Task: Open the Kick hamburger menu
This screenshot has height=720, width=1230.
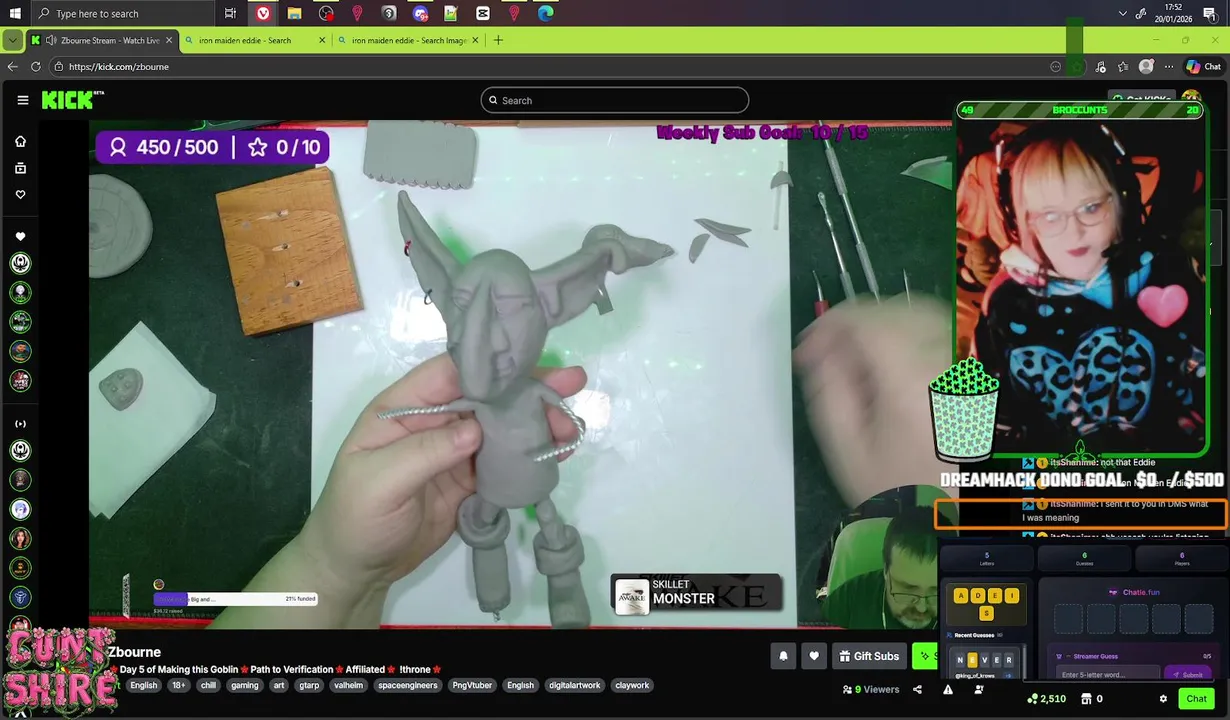Action: (22, 100)
